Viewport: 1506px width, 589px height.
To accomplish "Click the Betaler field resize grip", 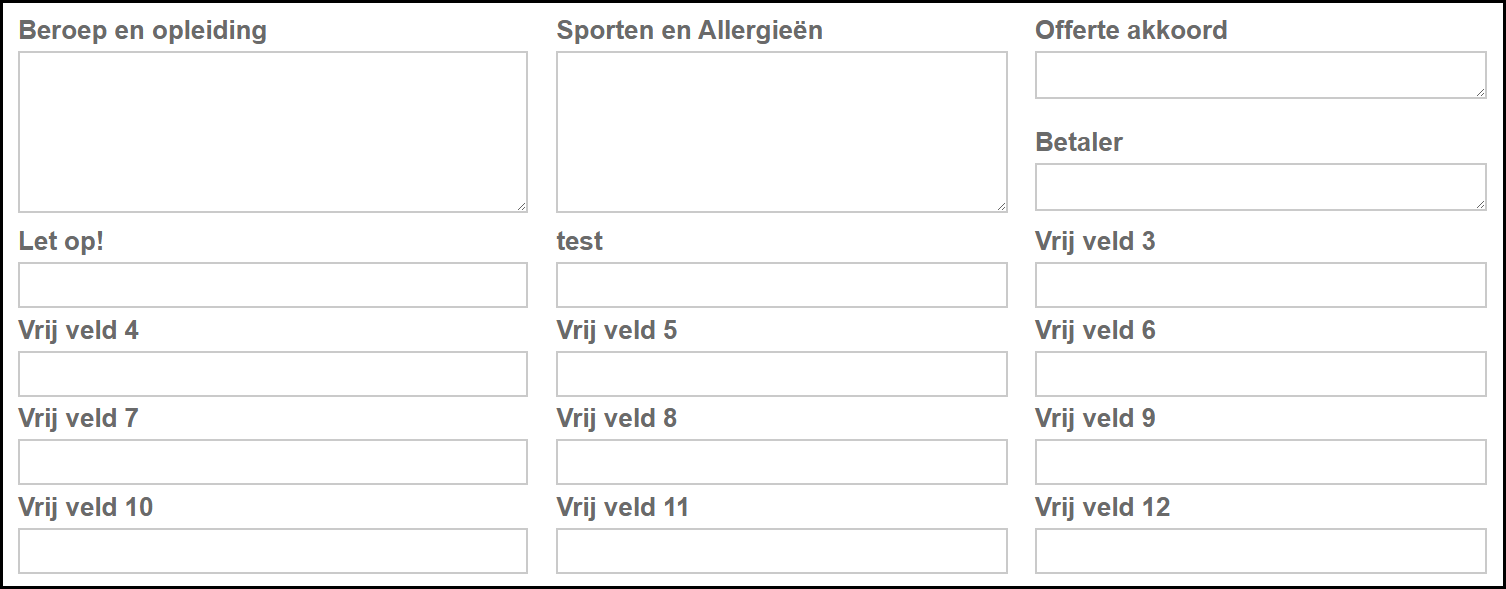I will tap(1480, 204).
